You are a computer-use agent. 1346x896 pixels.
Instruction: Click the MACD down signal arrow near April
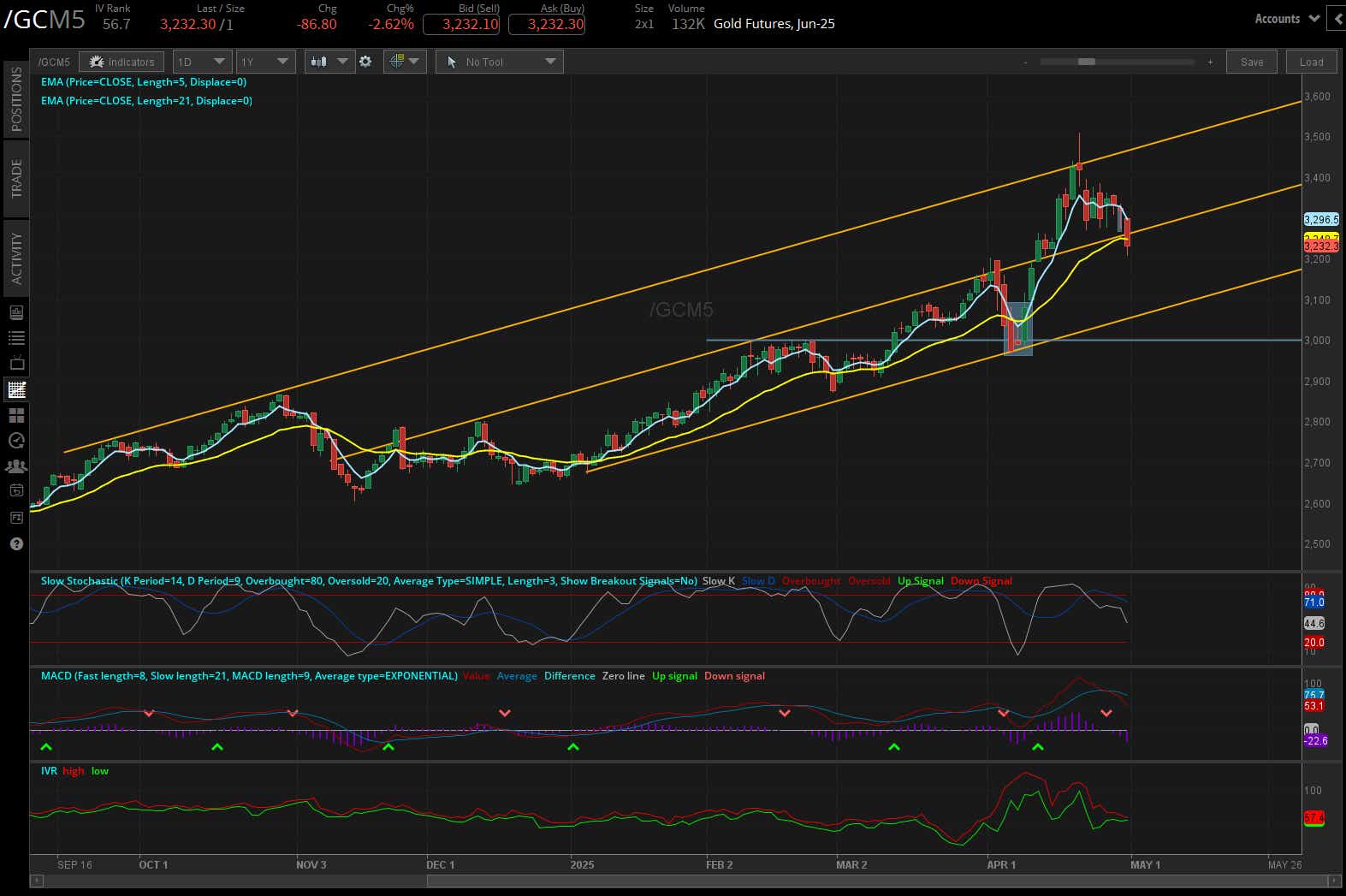tap(1003, 713)
